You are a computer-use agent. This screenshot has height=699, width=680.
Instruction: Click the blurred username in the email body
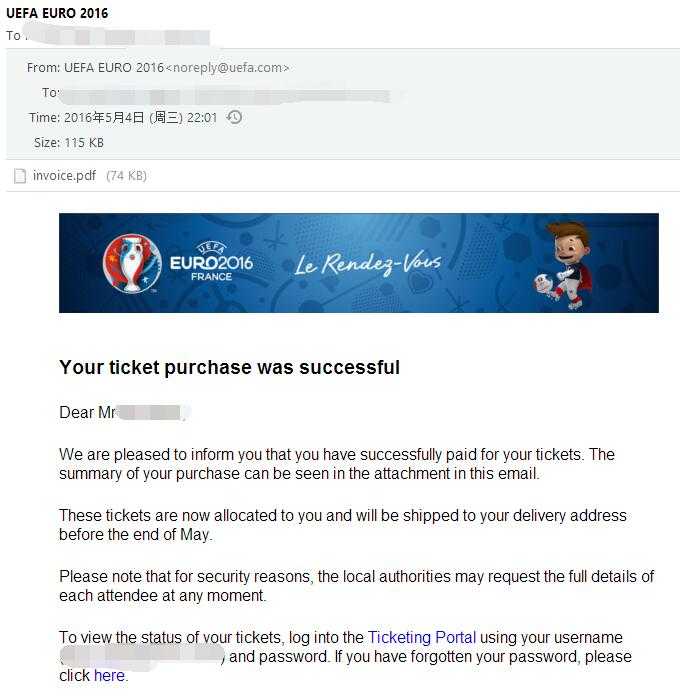tap(142, 655)
